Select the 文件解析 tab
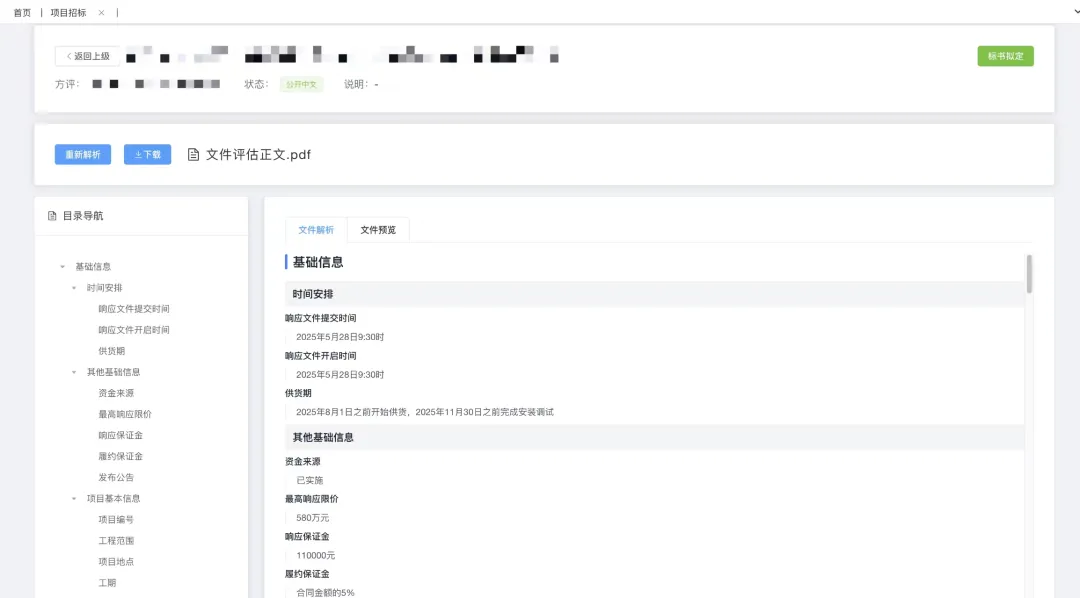Image resolution: width=1080 pixels, height=598 pixels. (316, 230)
